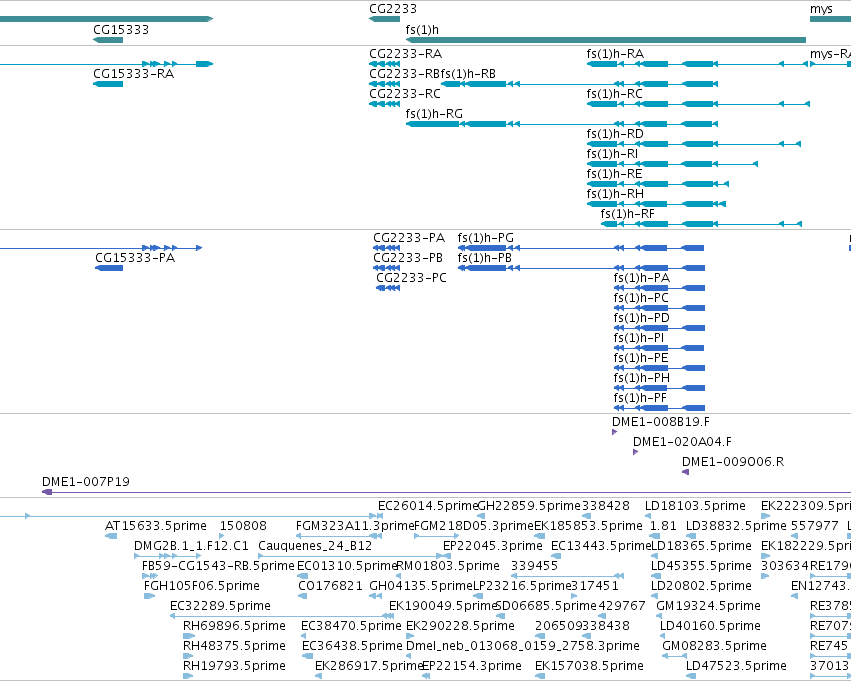Select protein fs(1)h-PA label
The width and height of the screenshot is (851, 681).
coord(642,278)
